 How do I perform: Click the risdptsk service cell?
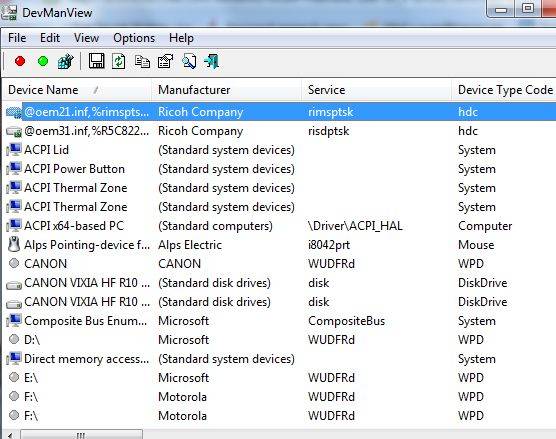[329, 131]
